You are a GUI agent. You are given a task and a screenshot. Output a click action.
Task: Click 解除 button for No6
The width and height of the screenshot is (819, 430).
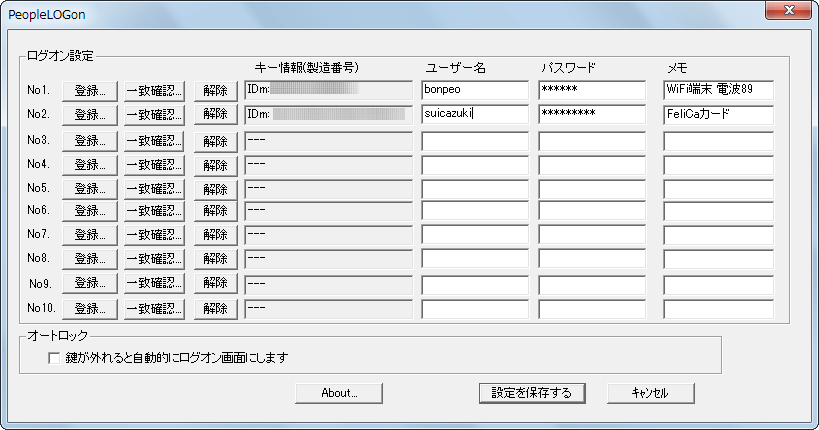[x=216, y=211]
